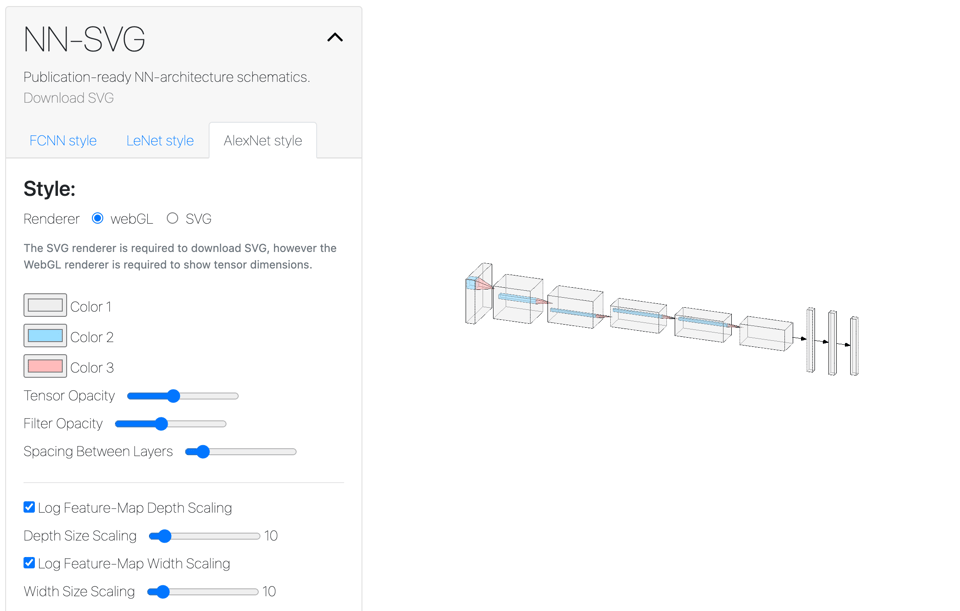Click the Spacing Between Layers slider
The image size is (960, 611).
pos(241,452)
